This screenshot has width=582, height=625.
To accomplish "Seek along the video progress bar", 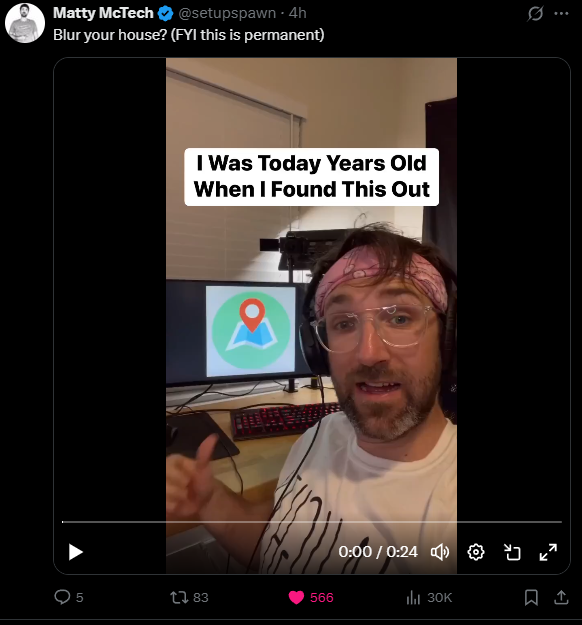I will coord(312,521).
